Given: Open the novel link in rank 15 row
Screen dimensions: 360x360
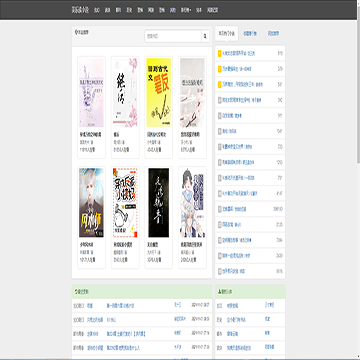Looking at the screenshot, I should [x=233, y=271].
